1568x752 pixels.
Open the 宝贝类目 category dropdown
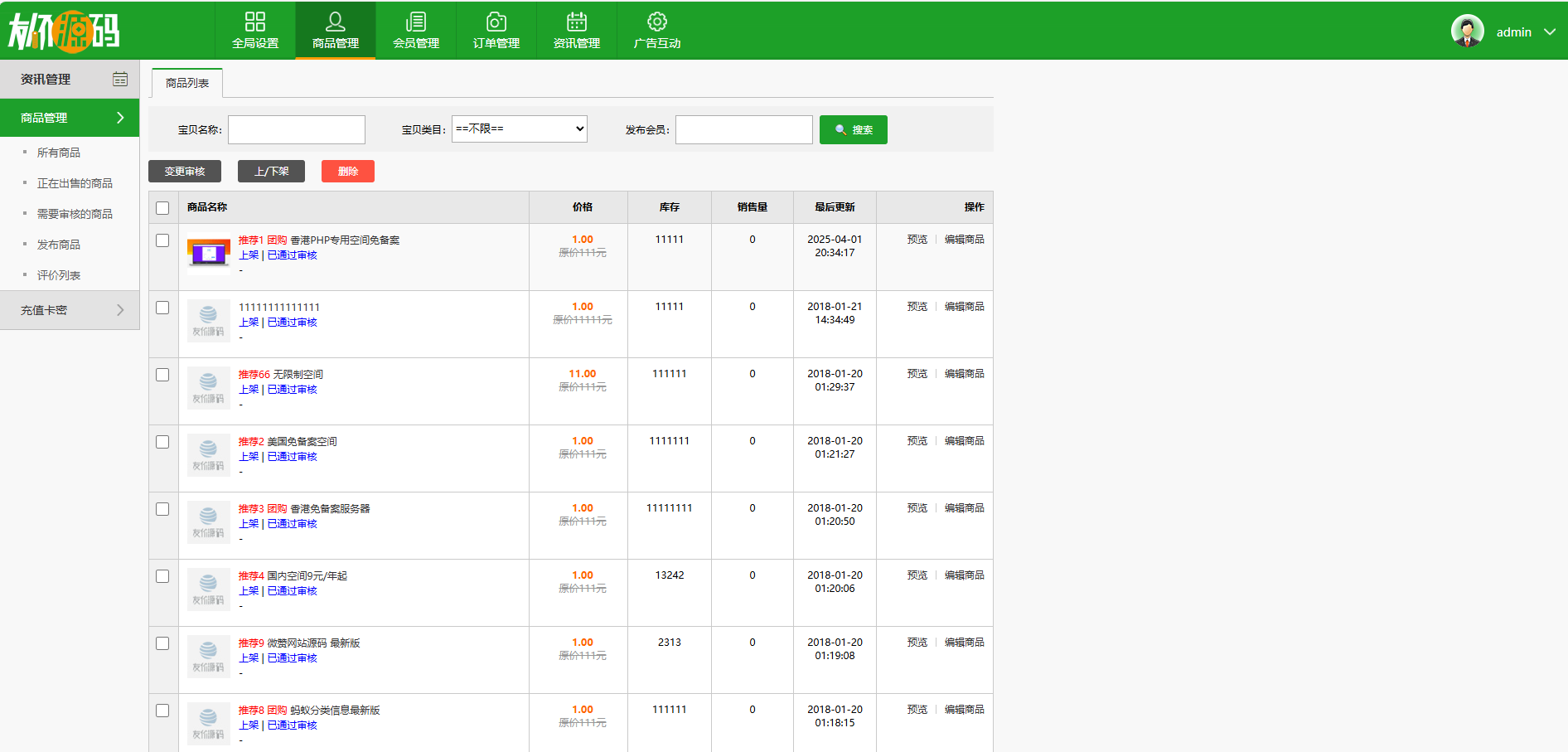520,129
